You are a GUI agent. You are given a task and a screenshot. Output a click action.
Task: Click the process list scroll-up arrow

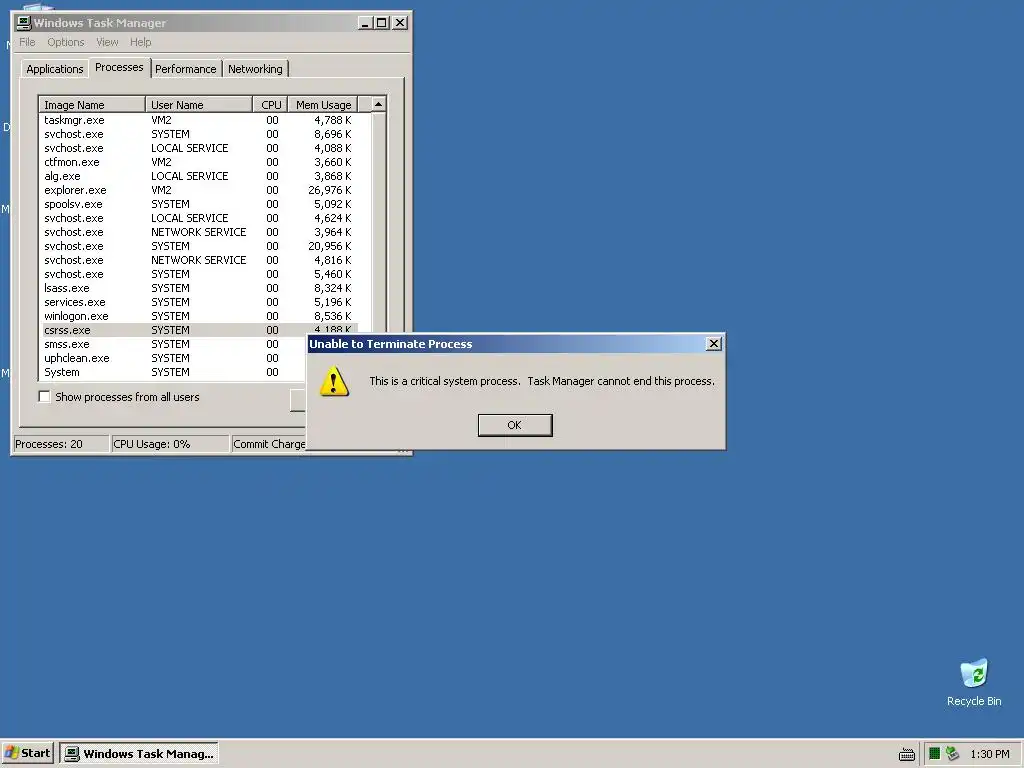point(378,104)
